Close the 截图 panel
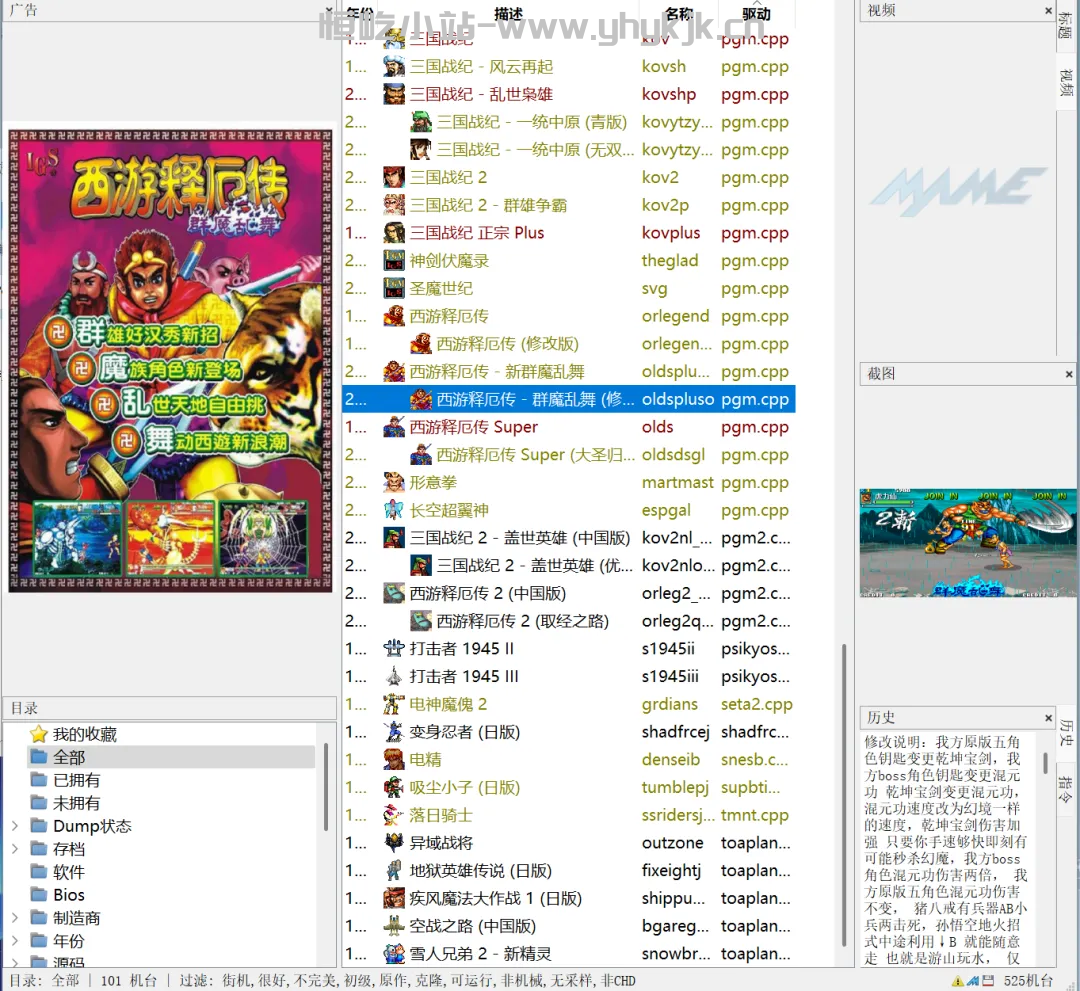Image resolution: width=1080 pixels, height=991 pixels. coord(1068,374)
